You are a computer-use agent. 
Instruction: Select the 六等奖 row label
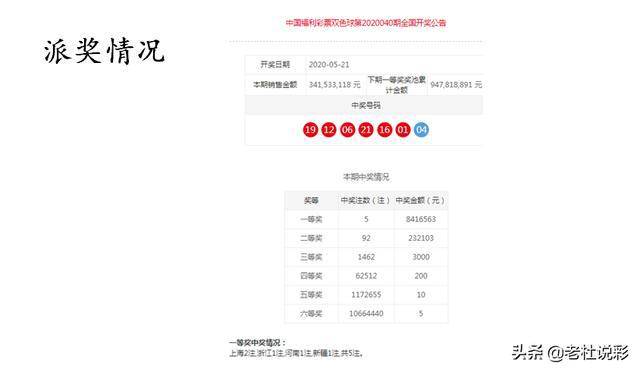(311, 314)
